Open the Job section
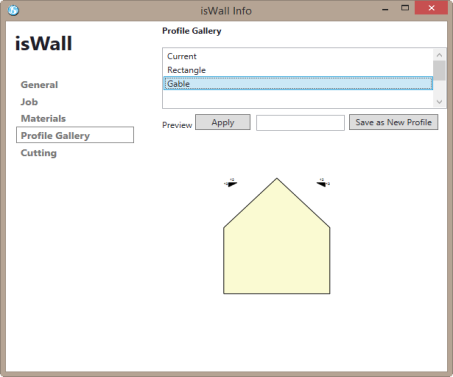The image size is (453, 377). pyautogui.click(x=29, y=102)
